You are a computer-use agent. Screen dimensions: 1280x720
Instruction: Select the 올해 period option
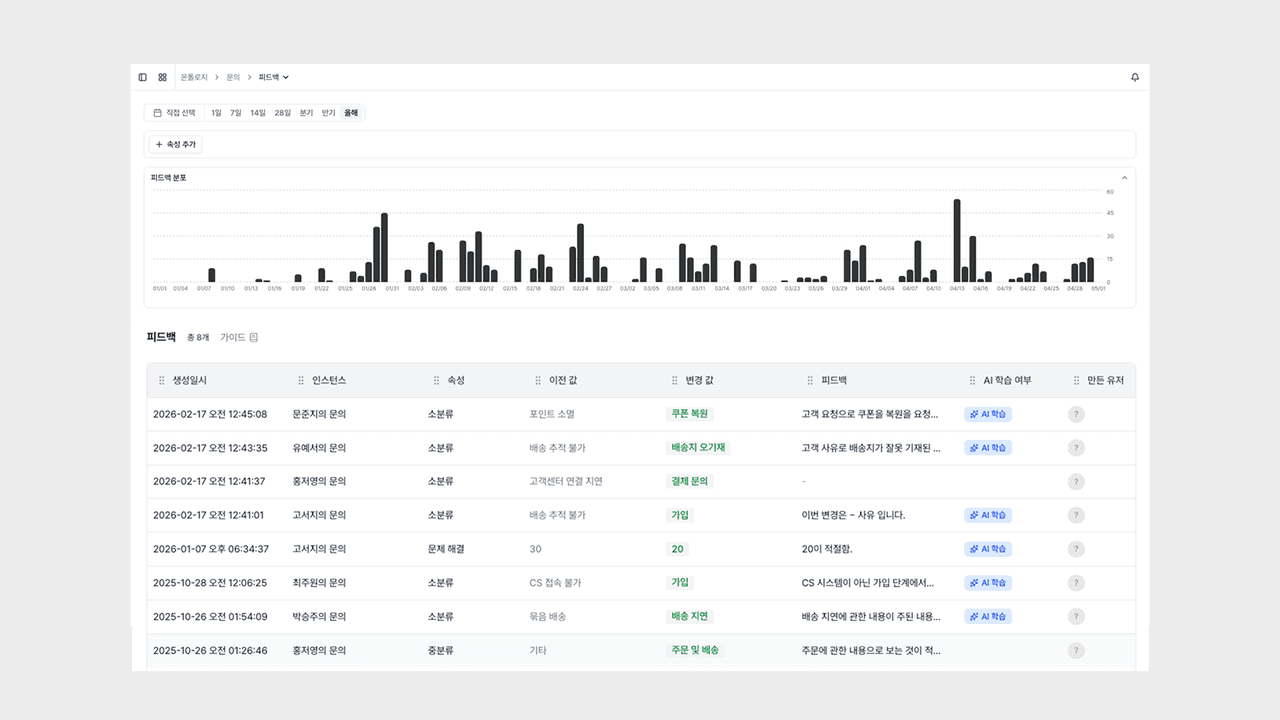click(x=351, y=113)
